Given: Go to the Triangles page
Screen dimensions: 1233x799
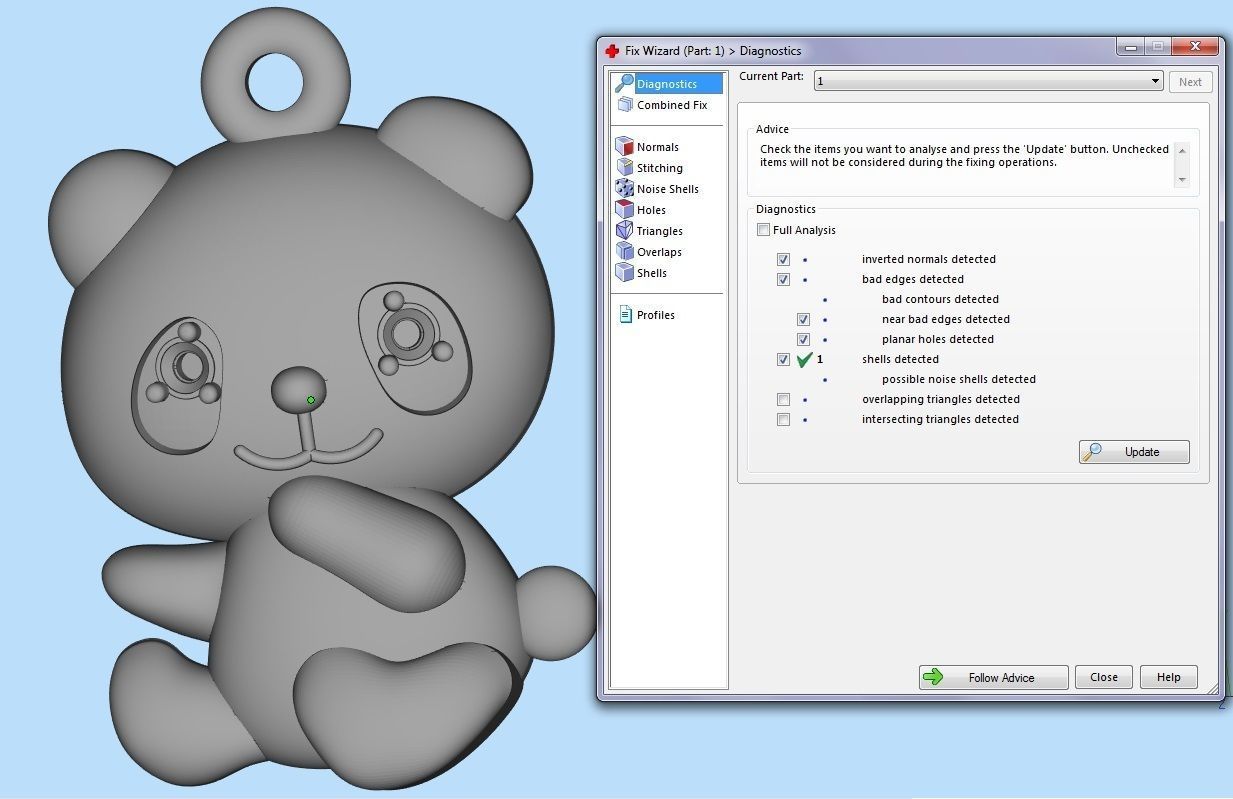Looking at the screenshot, I should click(x=660, y=231).
